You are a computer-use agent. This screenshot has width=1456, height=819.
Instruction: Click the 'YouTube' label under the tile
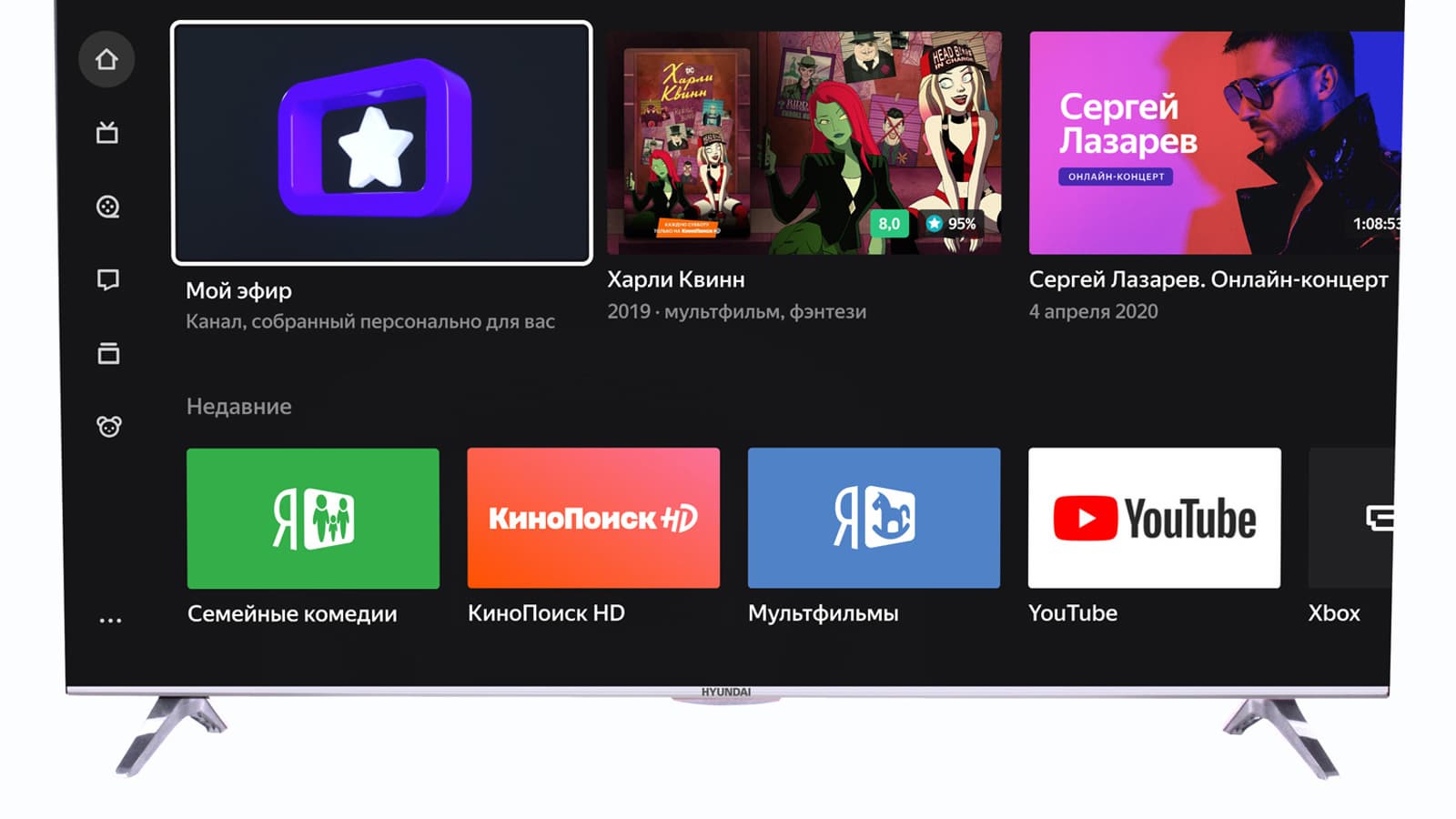click(x=1073, y=613)
